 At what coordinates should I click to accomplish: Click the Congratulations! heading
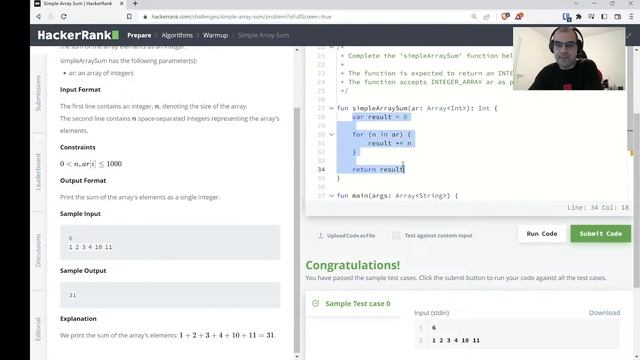coord(353,265)
